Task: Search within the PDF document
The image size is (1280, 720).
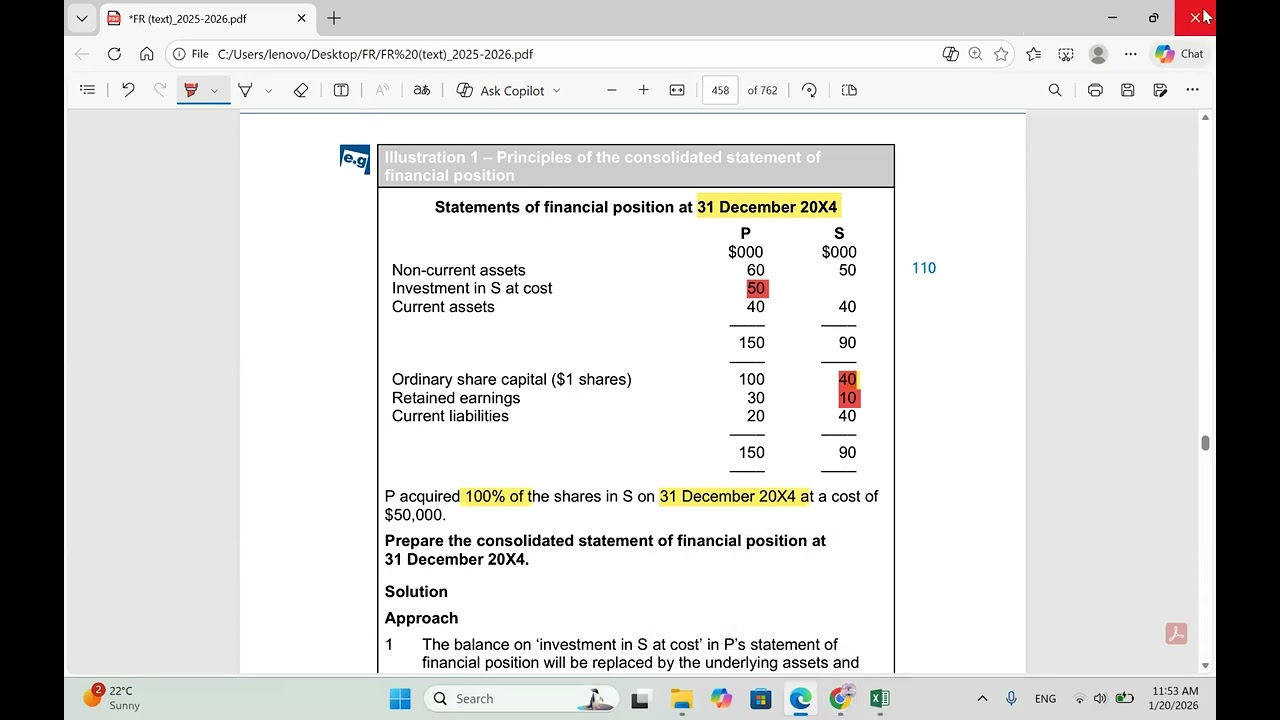Action: pos(1054,90)
